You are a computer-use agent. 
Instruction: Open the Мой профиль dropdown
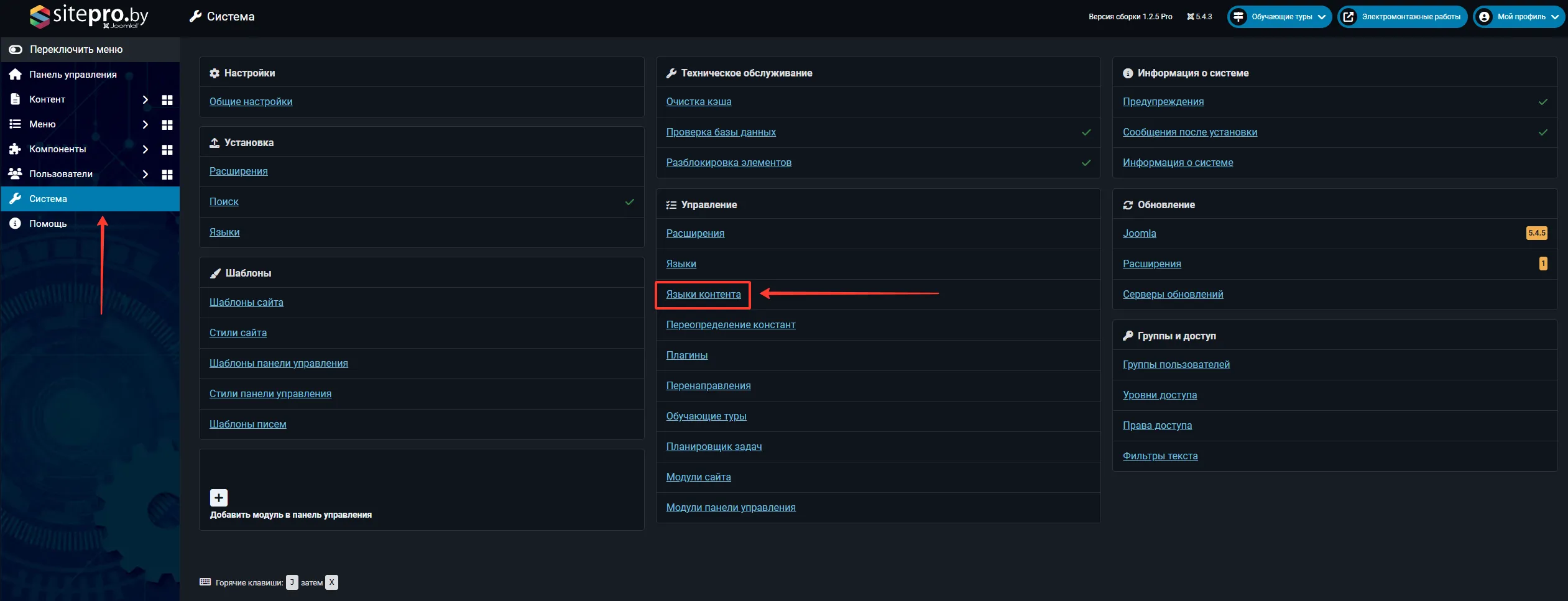pos(1519,17)
